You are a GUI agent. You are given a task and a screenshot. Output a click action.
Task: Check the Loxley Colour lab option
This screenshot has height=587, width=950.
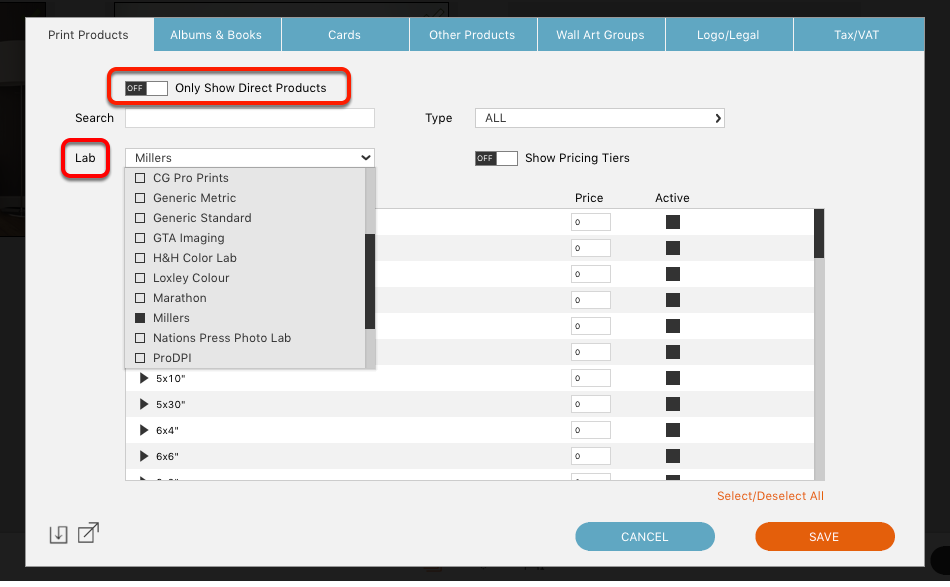click(x=140, y=278)
